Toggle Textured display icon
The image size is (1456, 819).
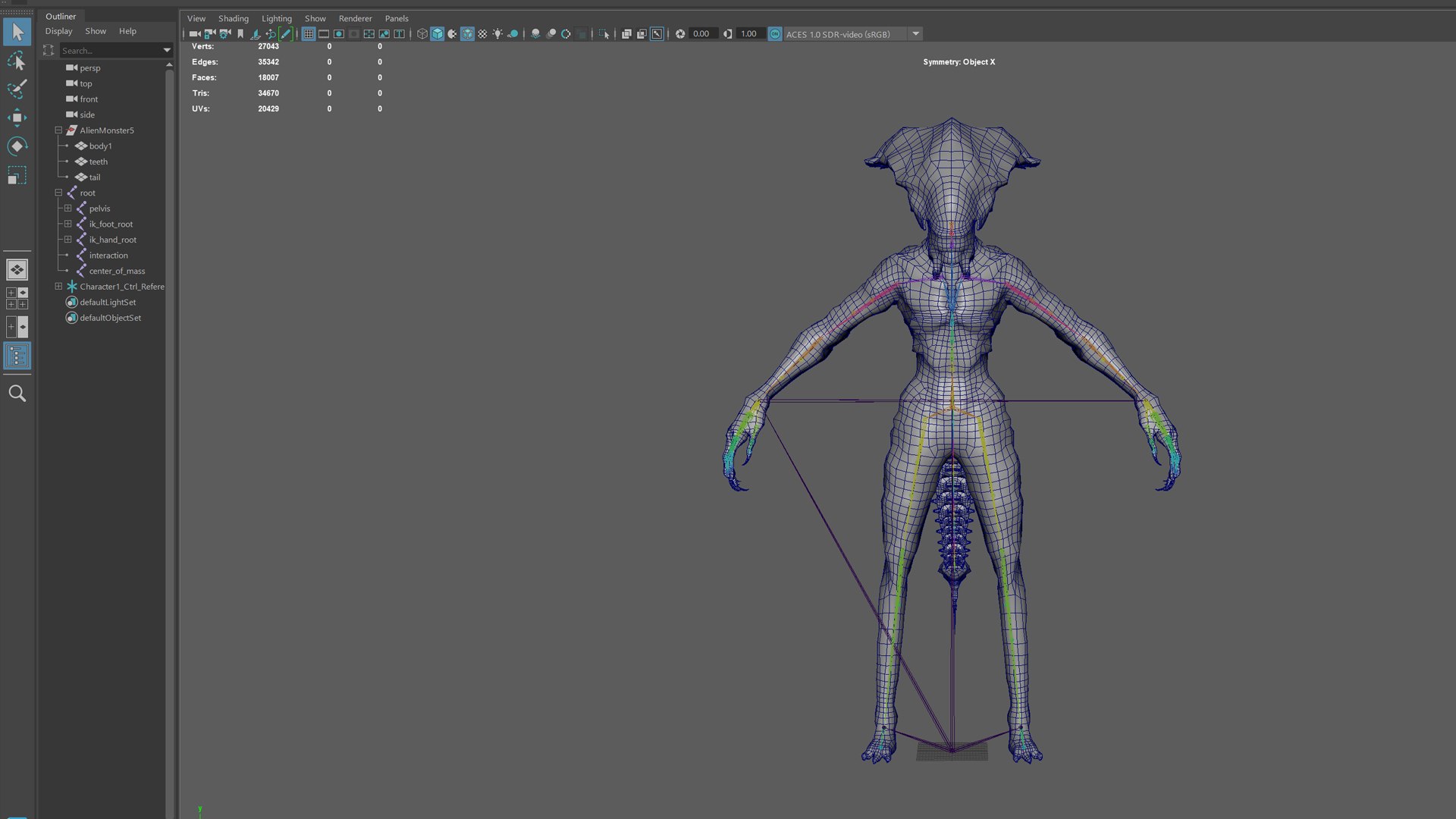click(x=482, y=34)
